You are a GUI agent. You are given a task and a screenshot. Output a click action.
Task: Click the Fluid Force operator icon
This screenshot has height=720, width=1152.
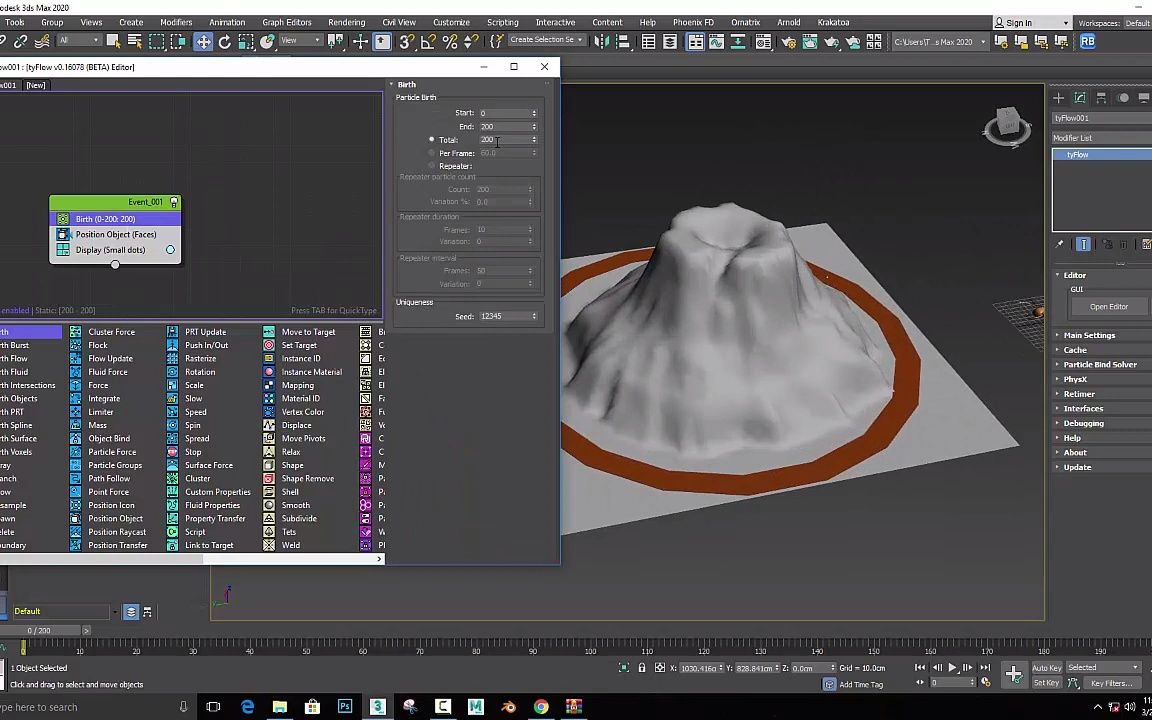[76, 372]
